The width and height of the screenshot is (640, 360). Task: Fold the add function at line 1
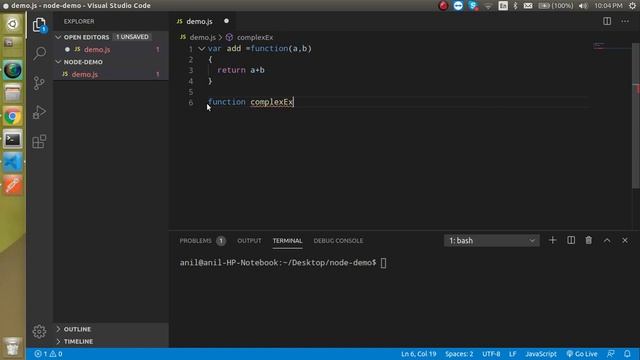(202, 49)
